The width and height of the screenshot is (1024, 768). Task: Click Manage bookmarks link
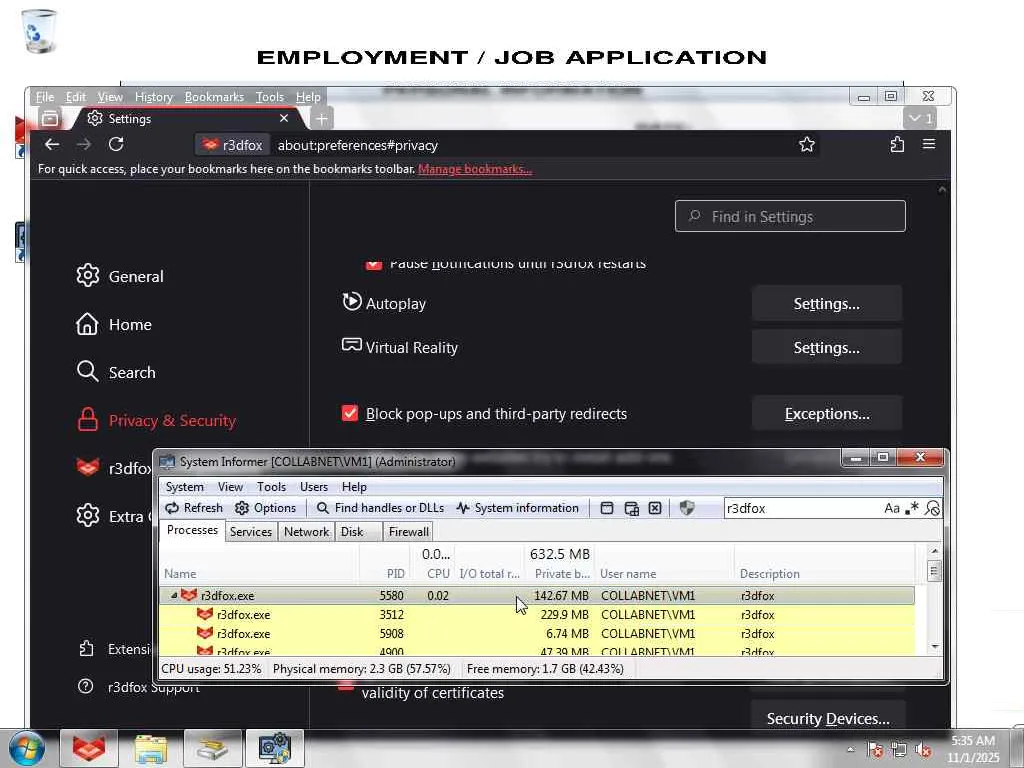[475, 169]
